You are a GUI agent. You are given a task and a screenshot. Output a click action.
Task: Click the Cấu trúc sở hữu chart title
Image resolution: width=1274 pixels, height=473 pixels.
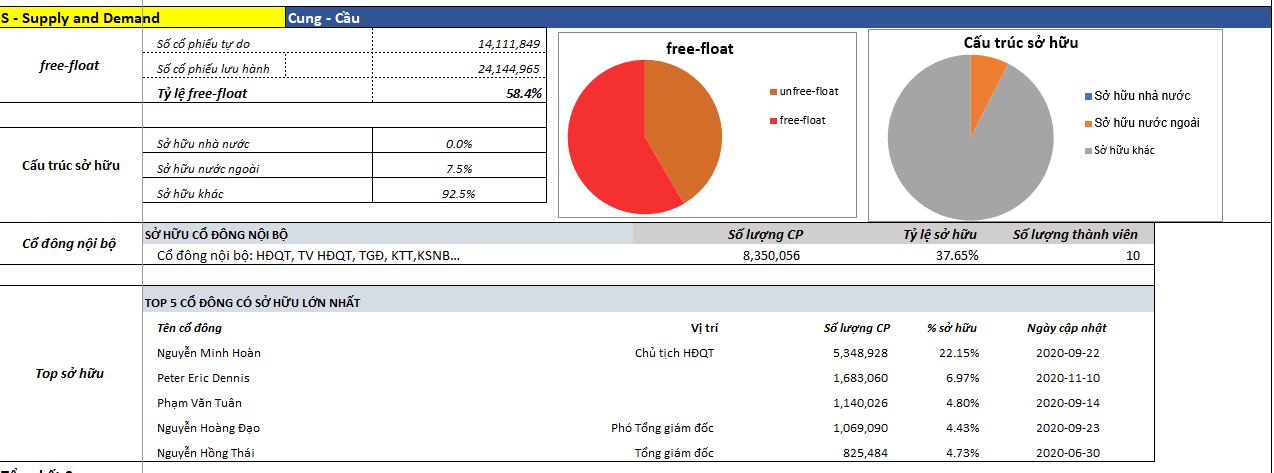(x=1020, y=43)
